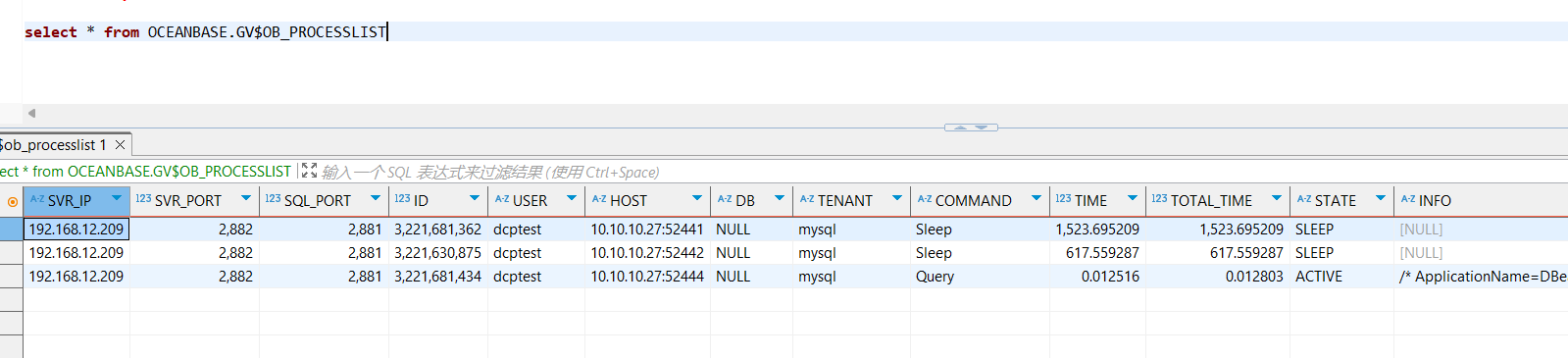Click the editor horizontal scroll left arrow
This screenshot has height=358, width=1568.
tap(31, 113)
